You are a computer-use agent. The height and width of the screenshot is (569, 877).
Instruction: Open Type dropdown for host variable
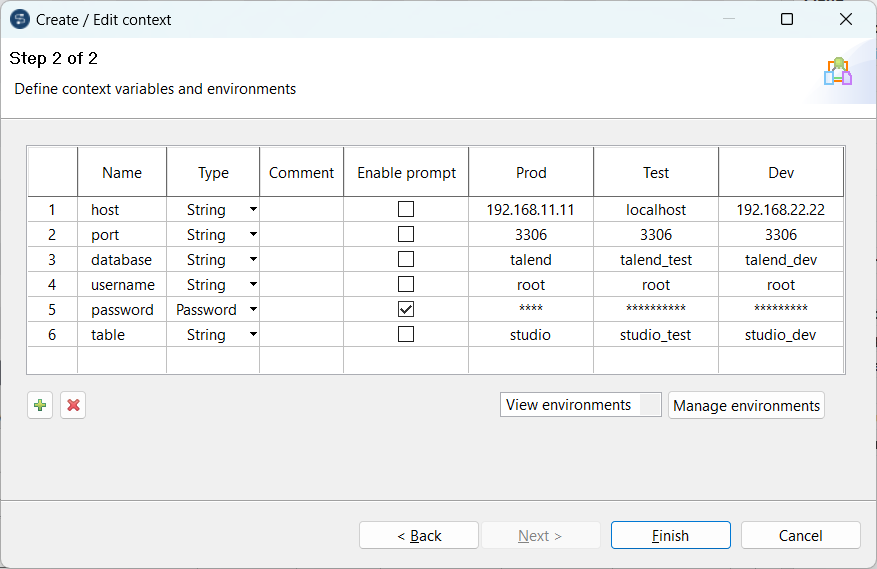click(x=253, y=210)
